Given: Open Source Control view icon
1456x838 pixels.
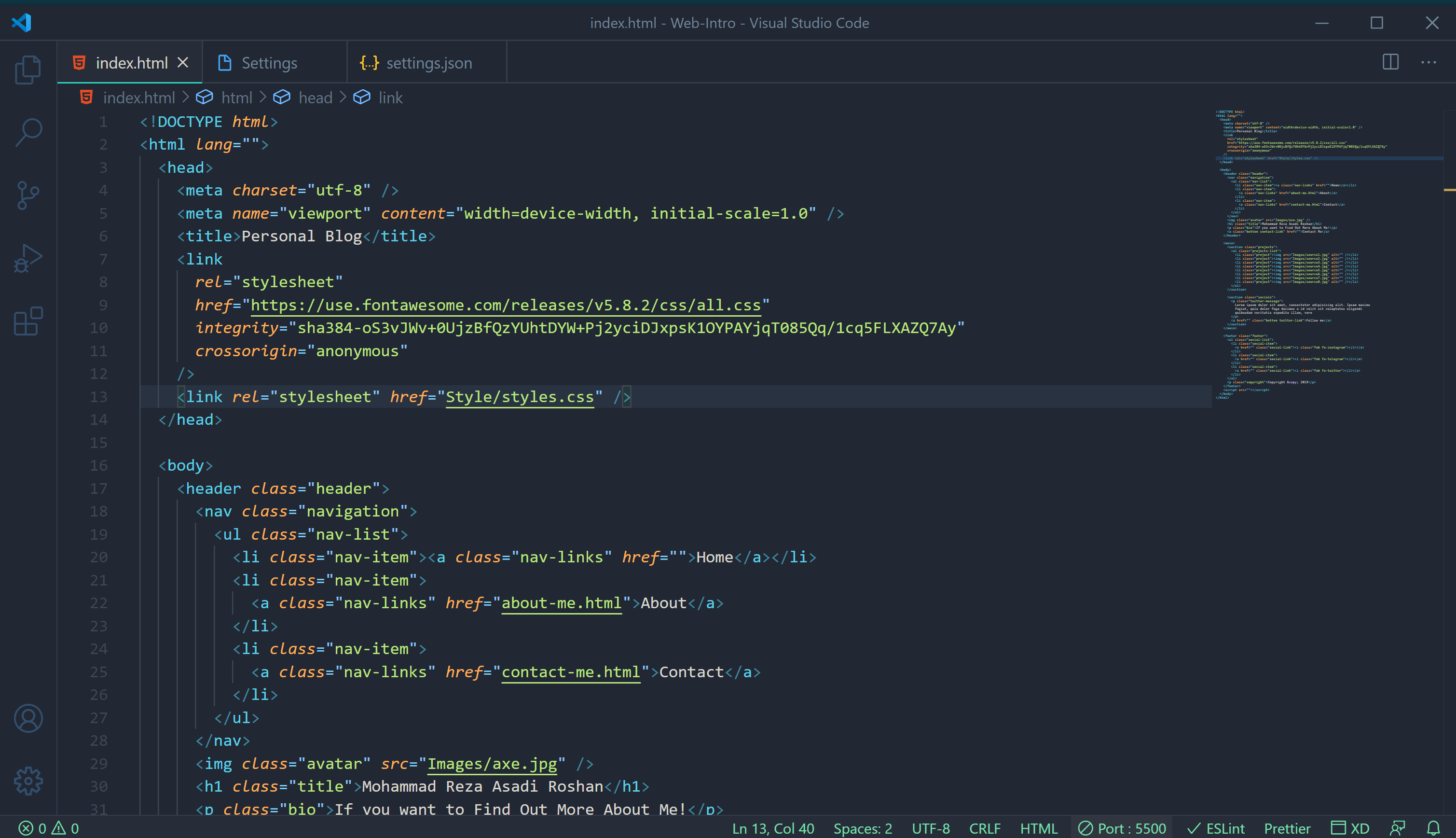Looking at the screenshot, I should (x=27, y=196).
